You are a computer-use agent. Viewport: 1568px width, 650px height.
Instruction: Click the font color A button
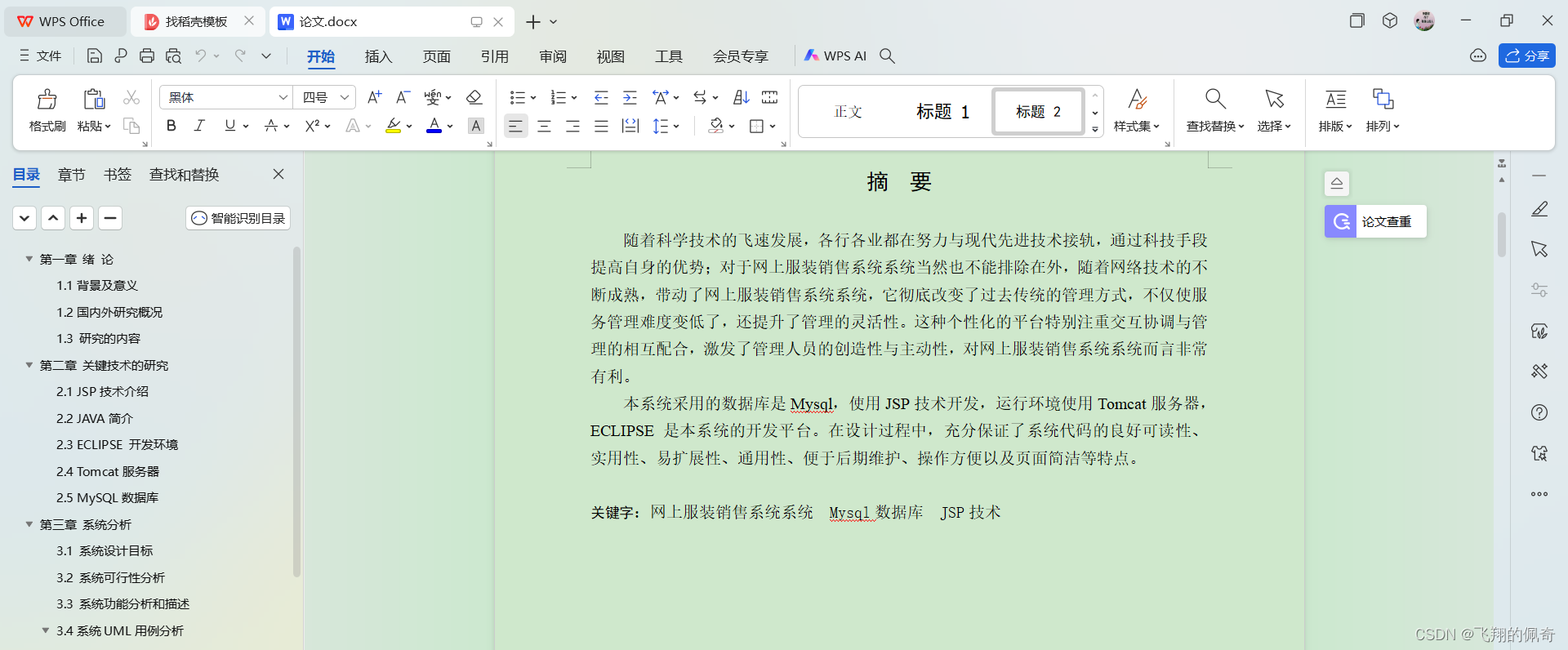(x=434, y=126)
